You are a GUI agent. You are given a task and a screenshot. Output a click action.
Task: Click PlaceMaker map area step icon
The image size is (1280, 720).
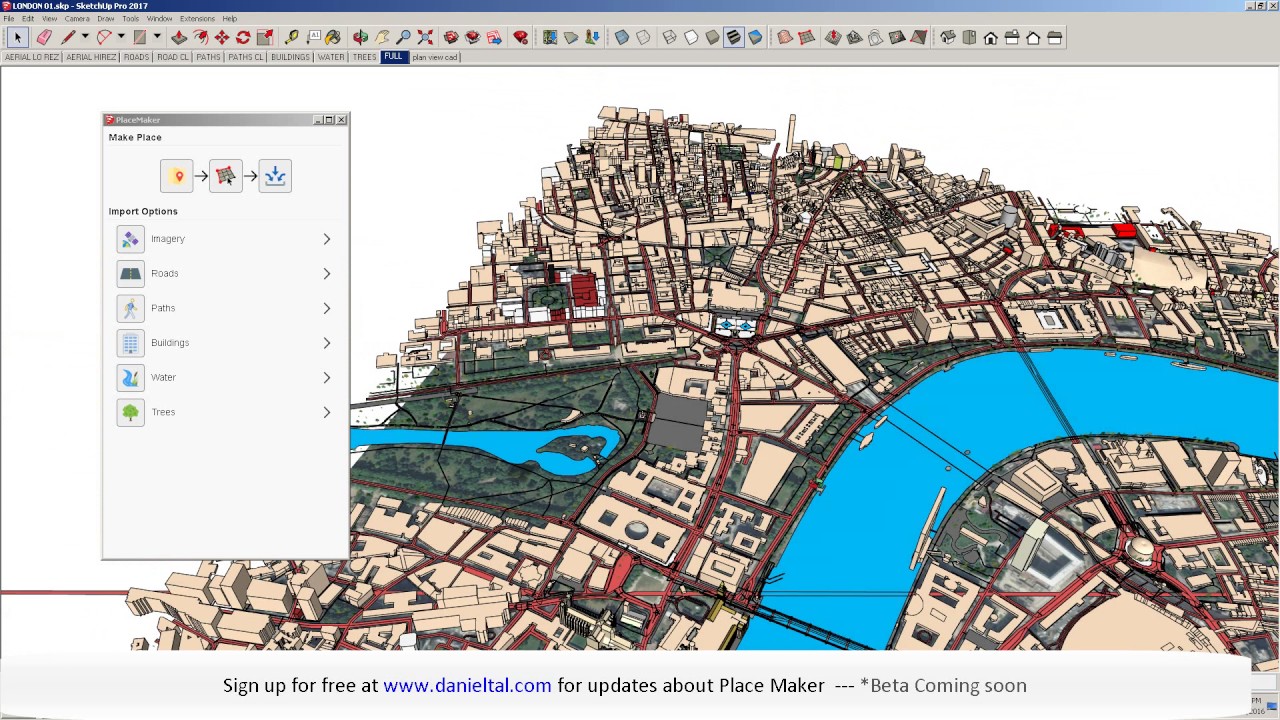(x=226, y=176)
